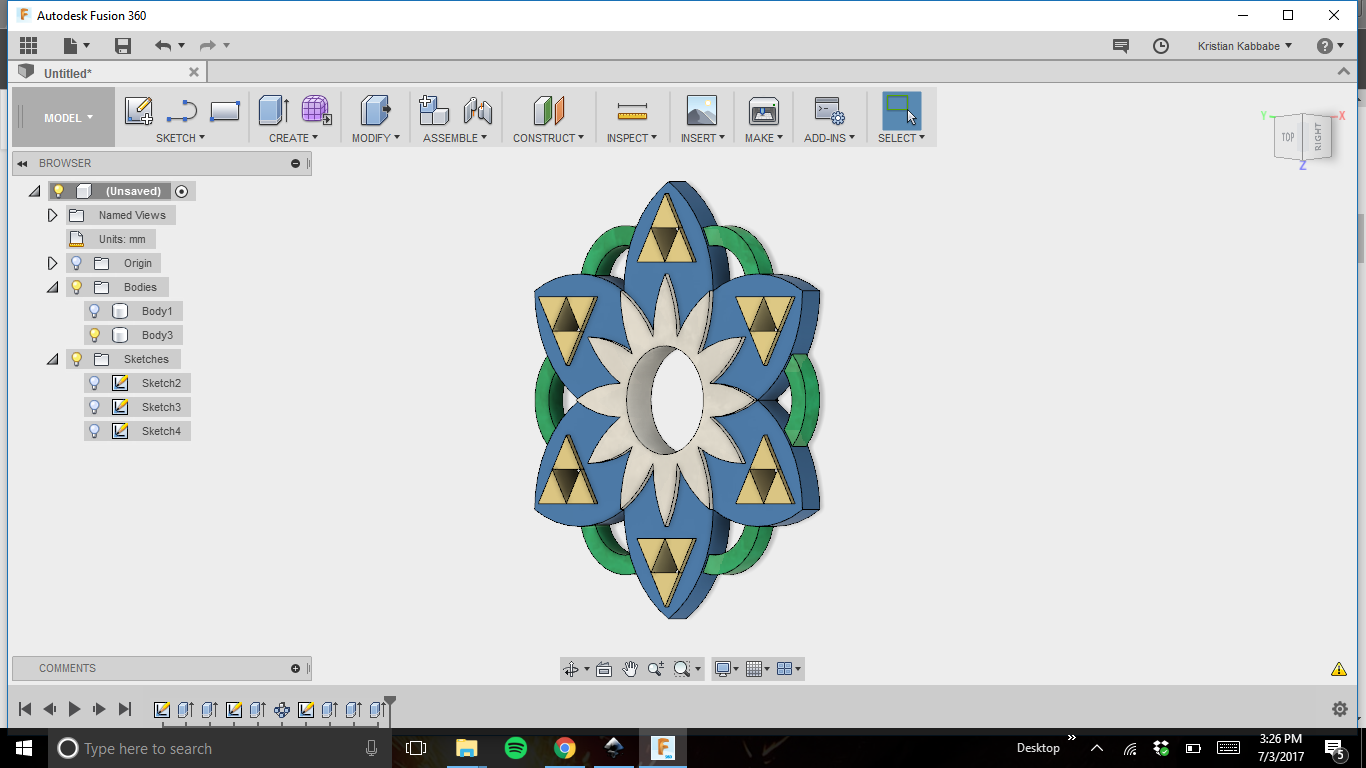This screenshot has width=1366, height=768.
Task: Toggle visibility lightbulb of Origin folder
Action: pyautogui.click(x=76, y=263)
